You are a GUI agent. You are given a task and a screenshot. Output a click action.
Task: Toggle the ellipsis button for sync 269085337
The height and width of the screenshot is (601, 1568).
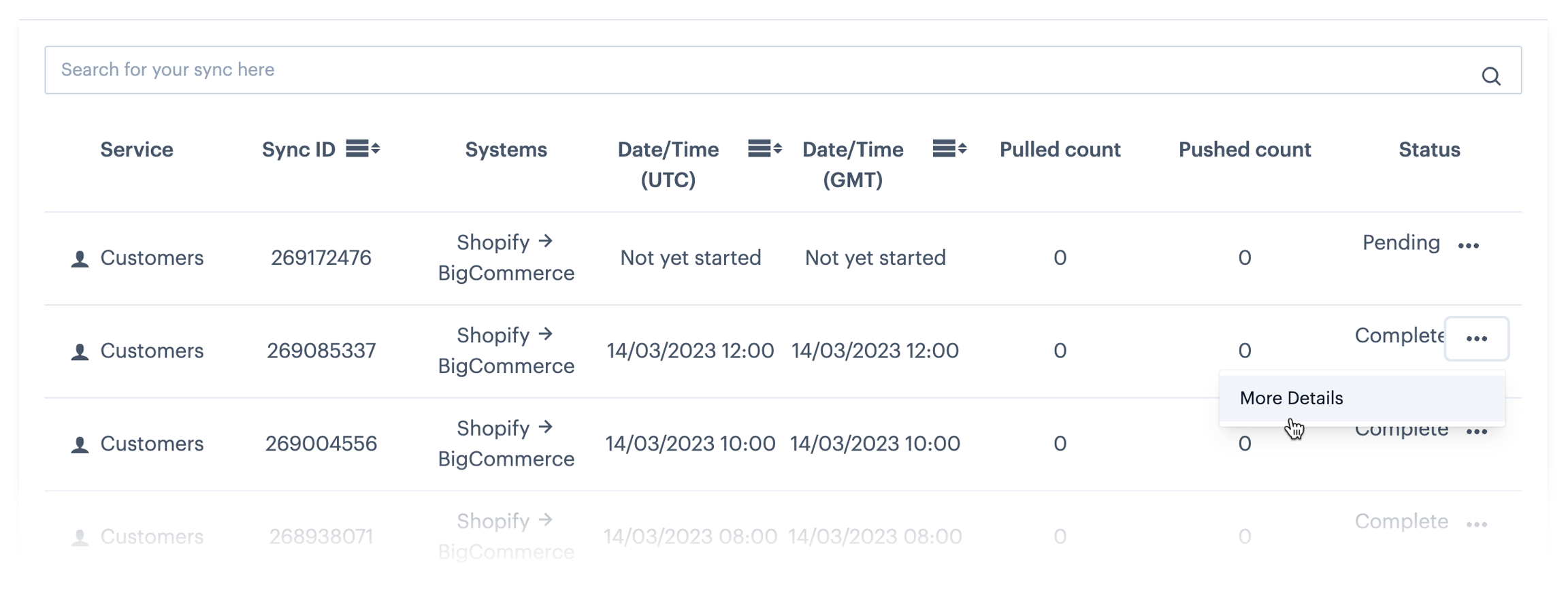(x=1476, y=339)
